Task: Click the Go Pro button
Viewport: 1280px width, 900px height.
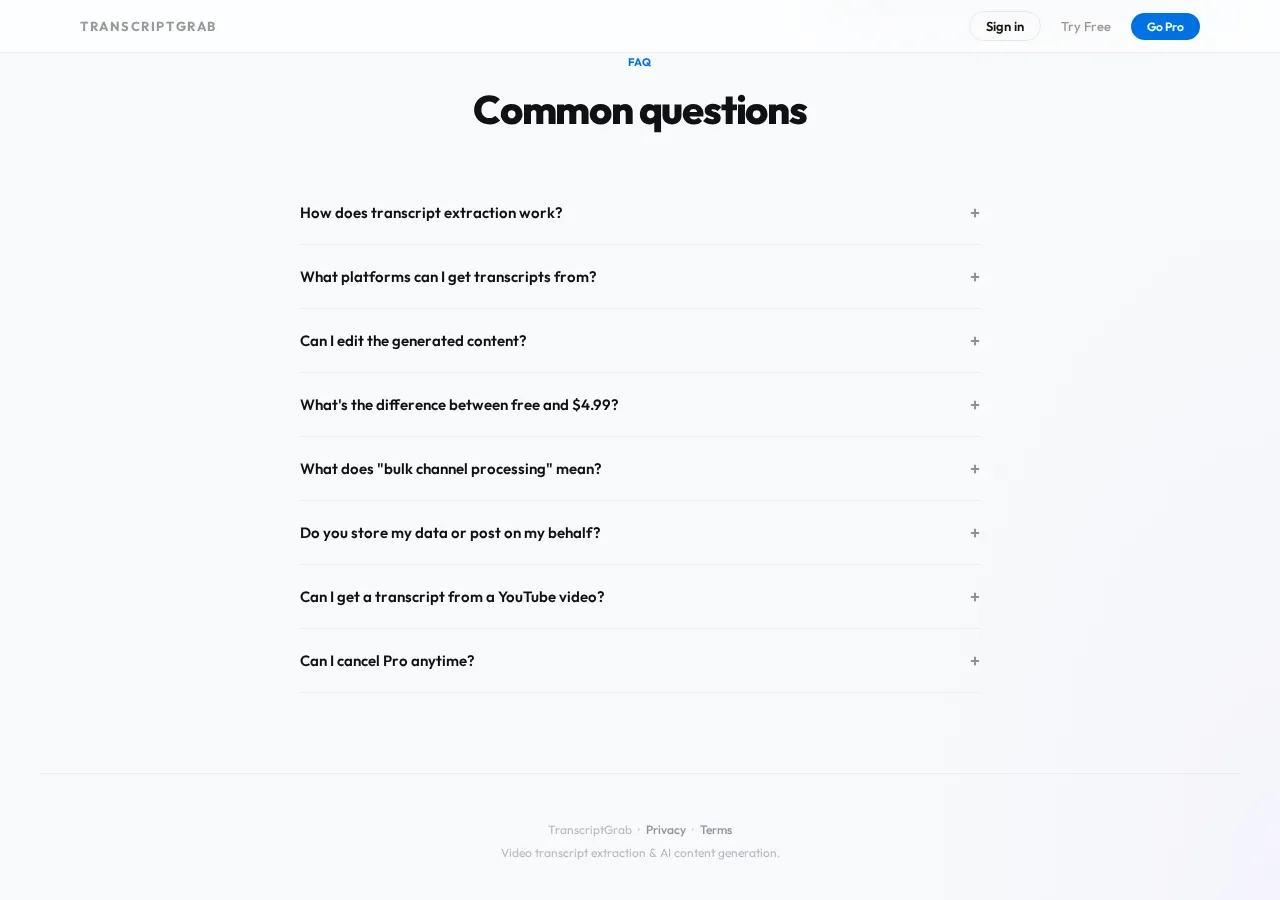Action: tap(1165, 26)
